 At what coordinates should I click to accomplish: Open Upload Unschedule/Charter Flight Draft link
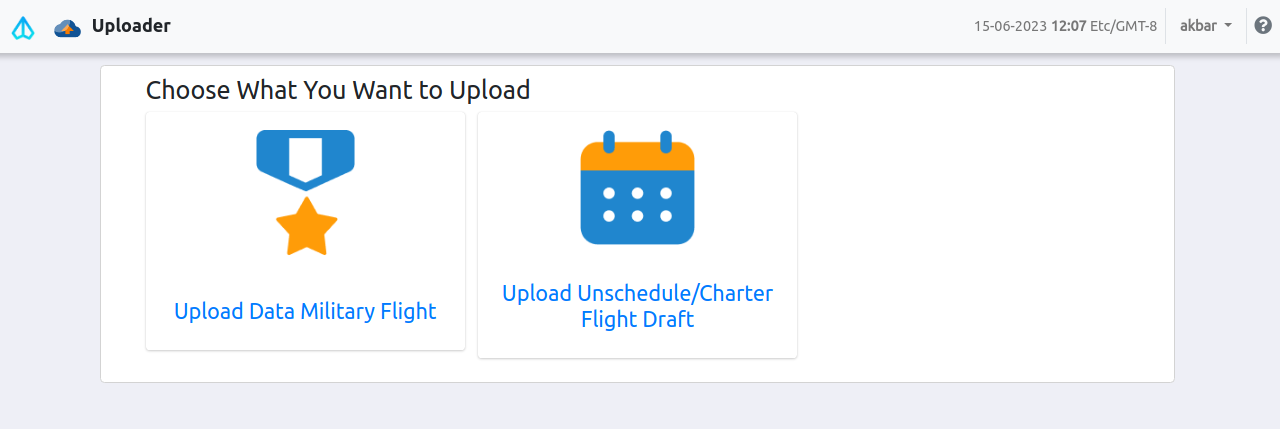(637, 306)
